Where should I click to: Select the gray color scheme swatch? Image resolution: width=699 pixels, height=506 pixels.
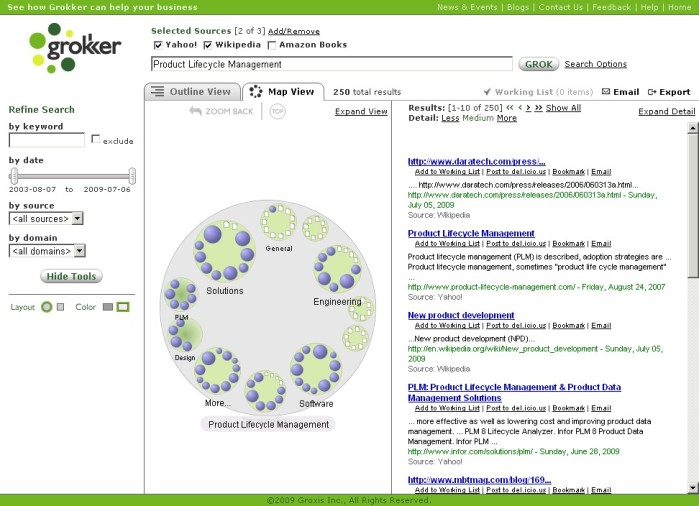[x=107, y=307]
